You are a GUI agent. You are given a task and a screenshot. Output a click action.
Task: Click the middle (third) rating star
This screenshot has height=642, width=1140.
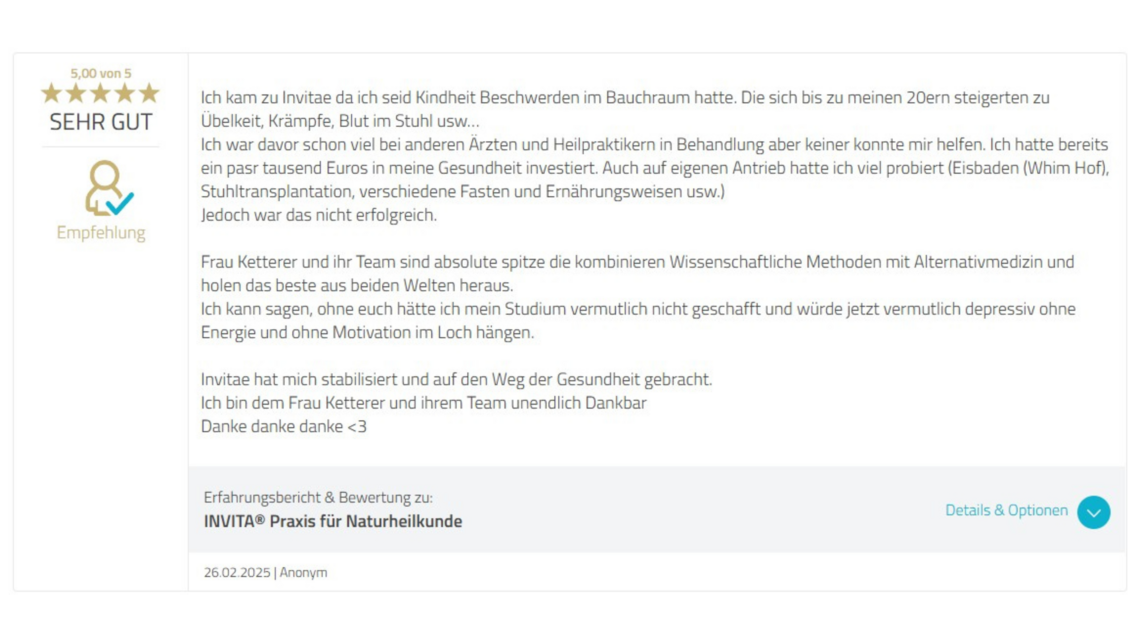(x=100, y=94)
